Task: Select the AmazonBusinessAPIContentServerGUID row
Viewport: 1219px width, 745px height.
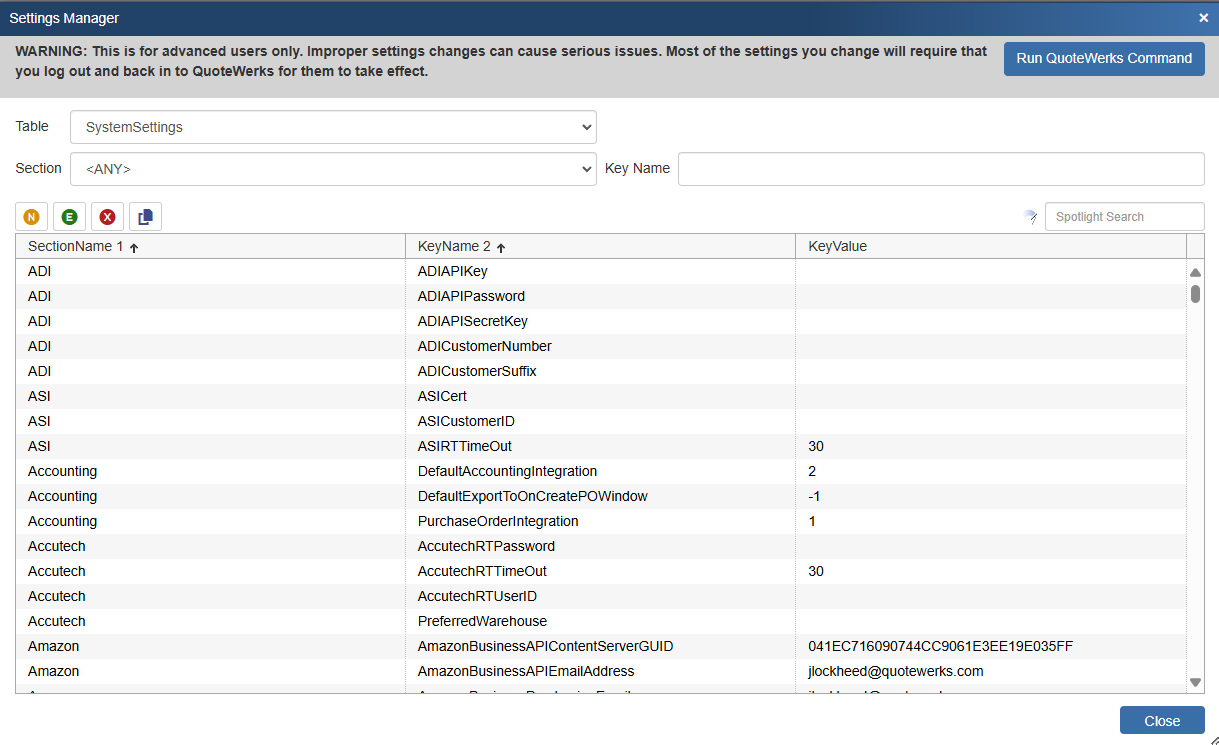Action: 545,646
